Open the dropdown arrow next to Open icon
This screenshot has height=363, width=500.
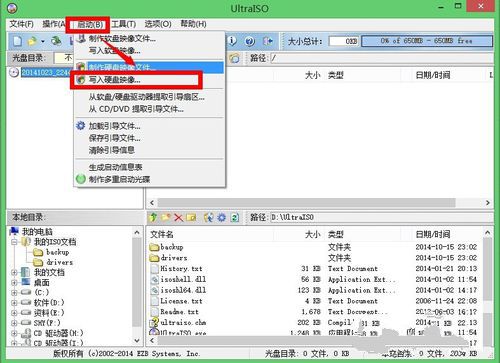[43, 41]
